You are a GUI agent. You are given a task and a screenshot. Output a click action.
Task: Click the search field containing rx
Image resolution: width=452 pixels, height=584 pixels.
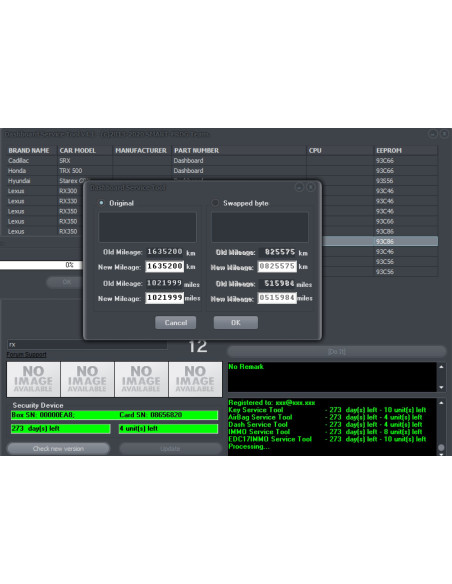pyautogui.click(x=87, y=345)
